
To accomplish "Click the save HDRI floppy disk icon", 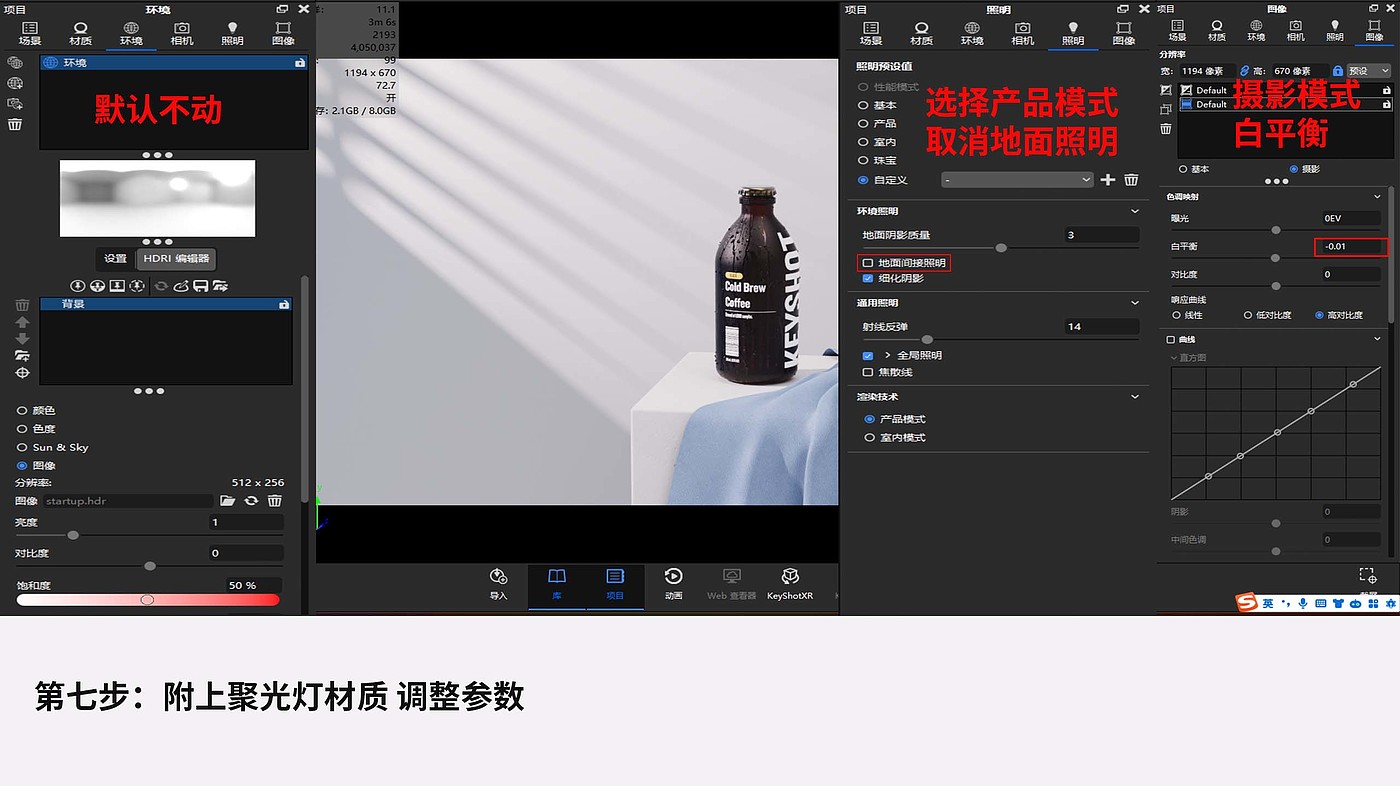I will (200, 286).
